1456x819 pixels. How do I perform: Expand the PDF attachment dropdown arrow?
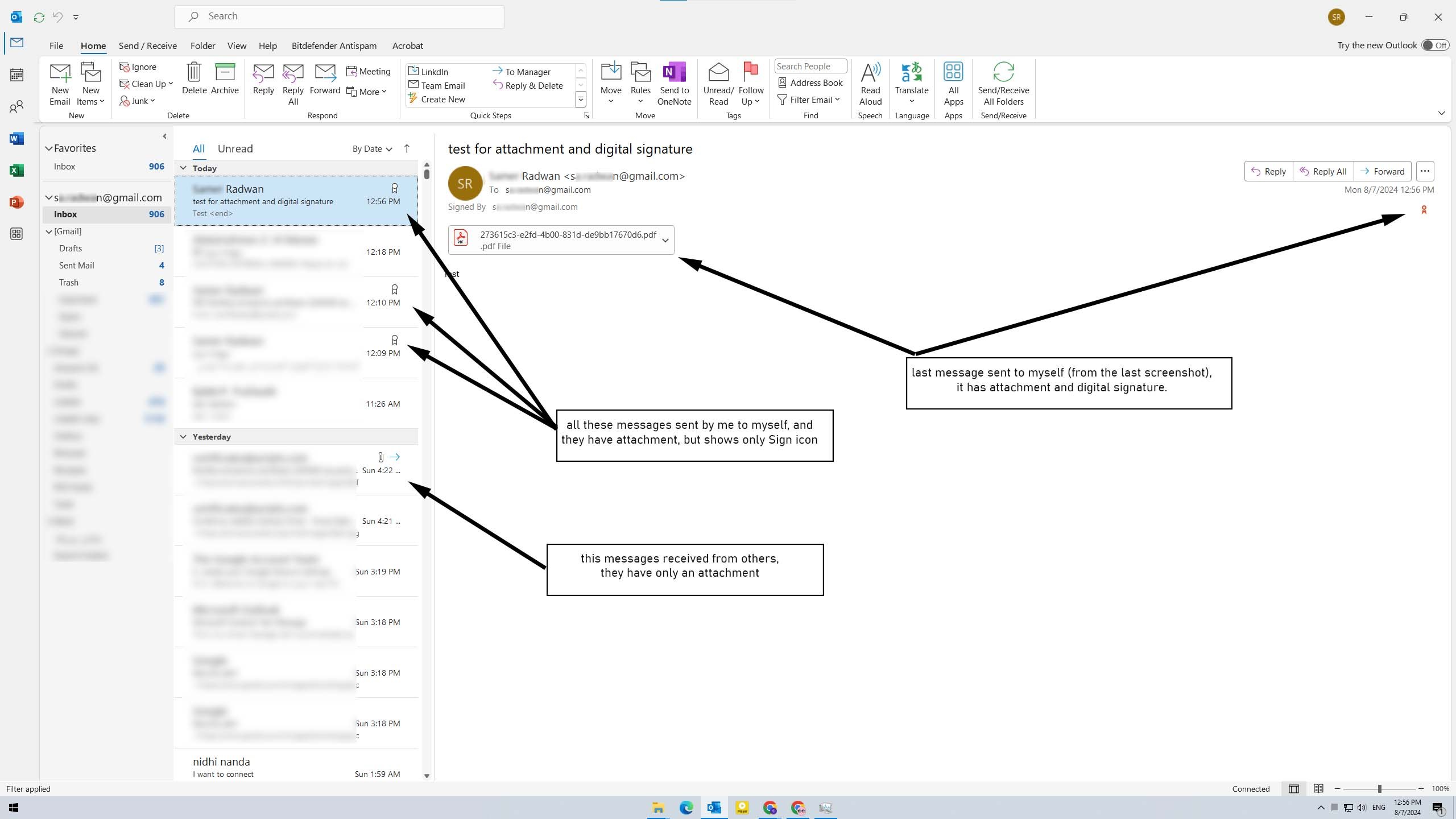[x=665, y=240]
